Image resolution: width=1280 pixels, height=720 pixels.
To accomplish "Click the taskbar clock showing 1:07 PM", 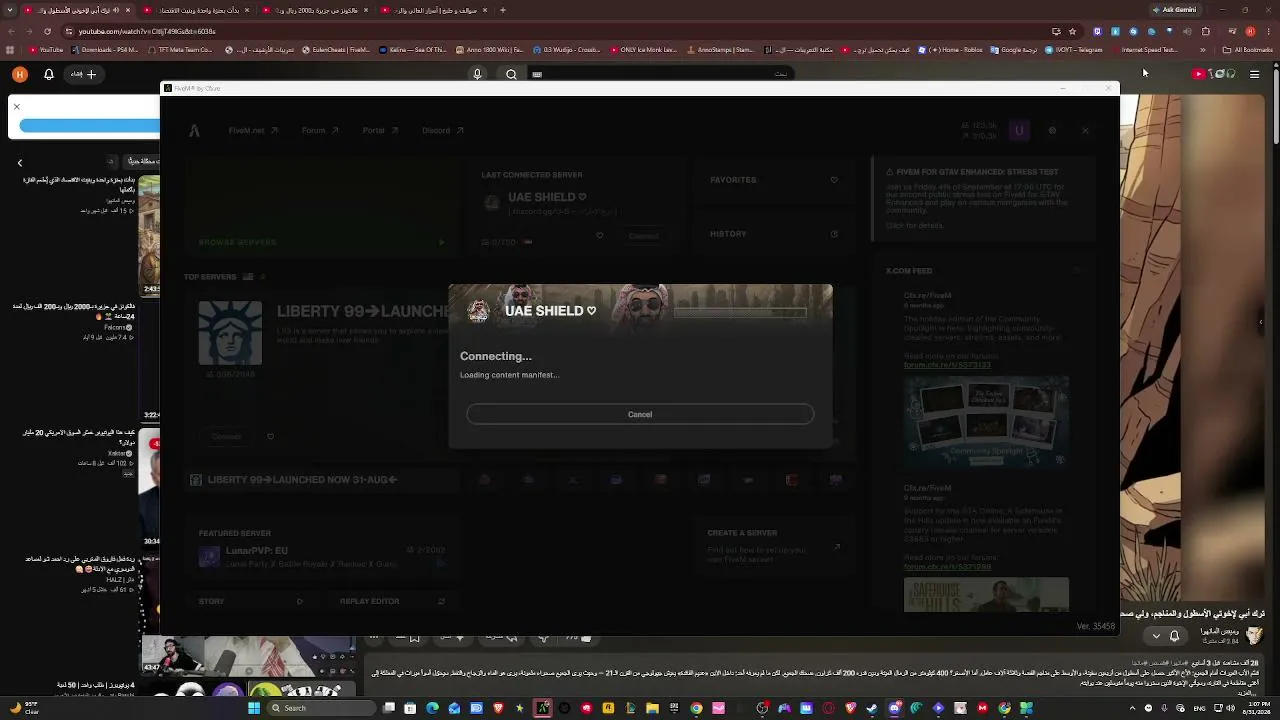I will 1254,708.
